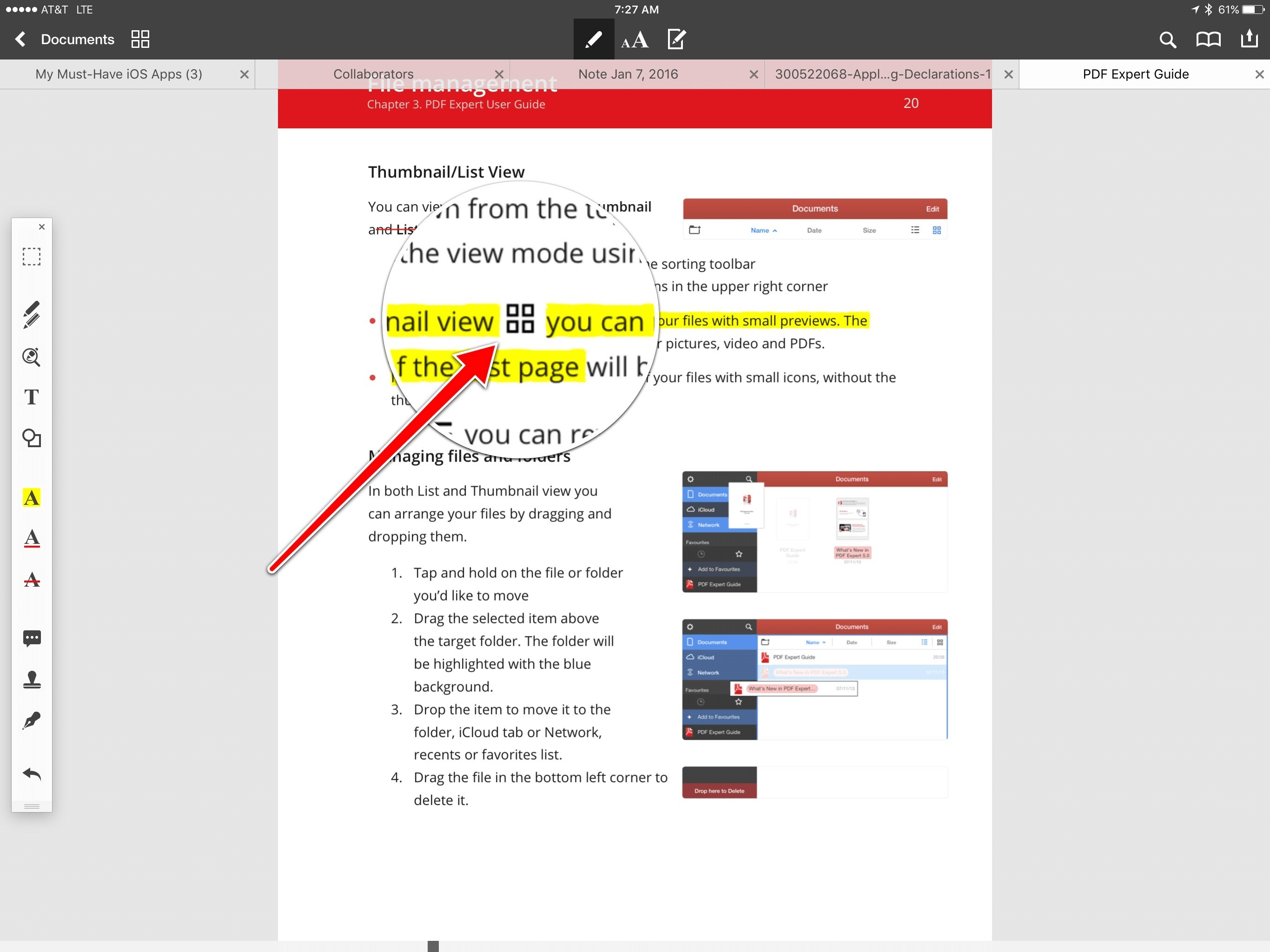Tap the Bluetooth status icon
Screen dimensions: 1270x952
click(x=1208, y=10)
